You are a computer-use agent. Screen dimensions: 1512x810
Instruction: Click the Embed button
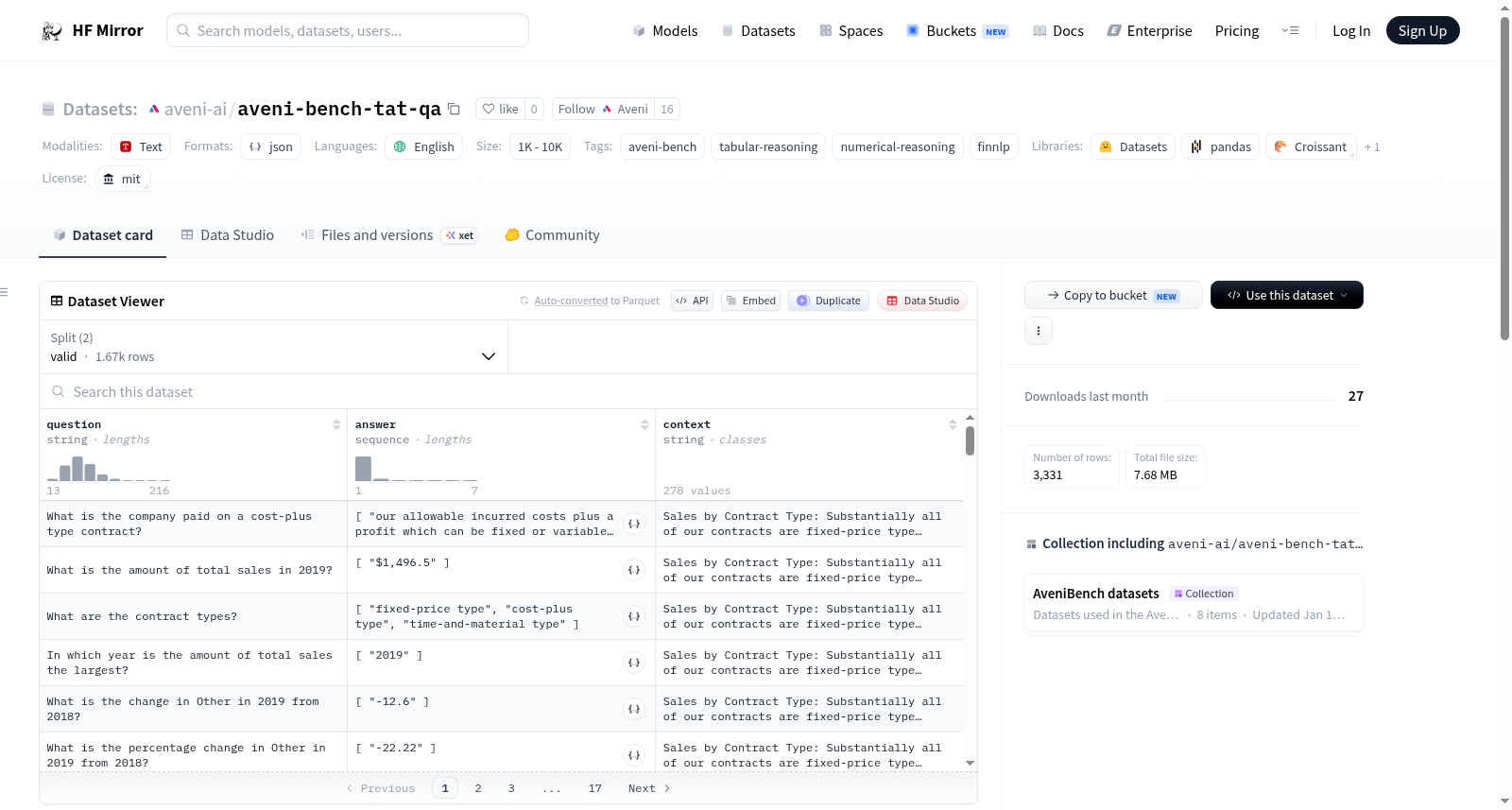coord(750,301)
